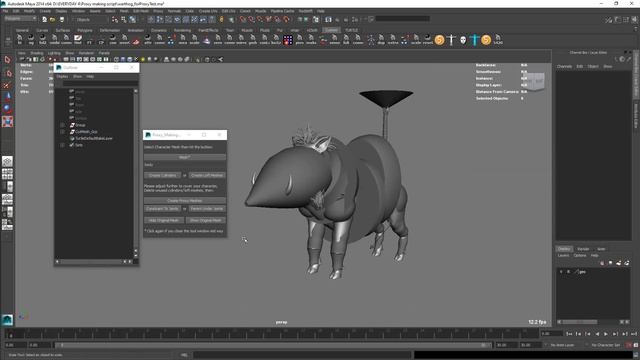Click the New Scene icon in status line
This screenshot has height=360, width=640.
[x=44, y=19]
